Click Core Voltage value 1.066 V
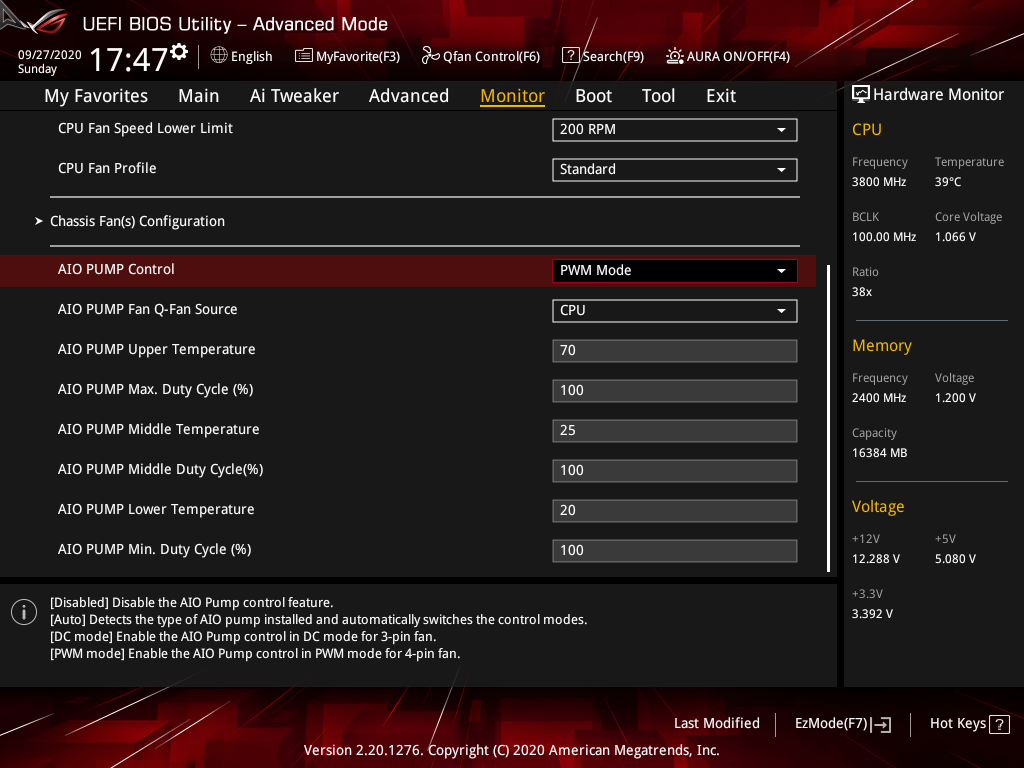1024x768 pixels. click(x=955, y=237)
